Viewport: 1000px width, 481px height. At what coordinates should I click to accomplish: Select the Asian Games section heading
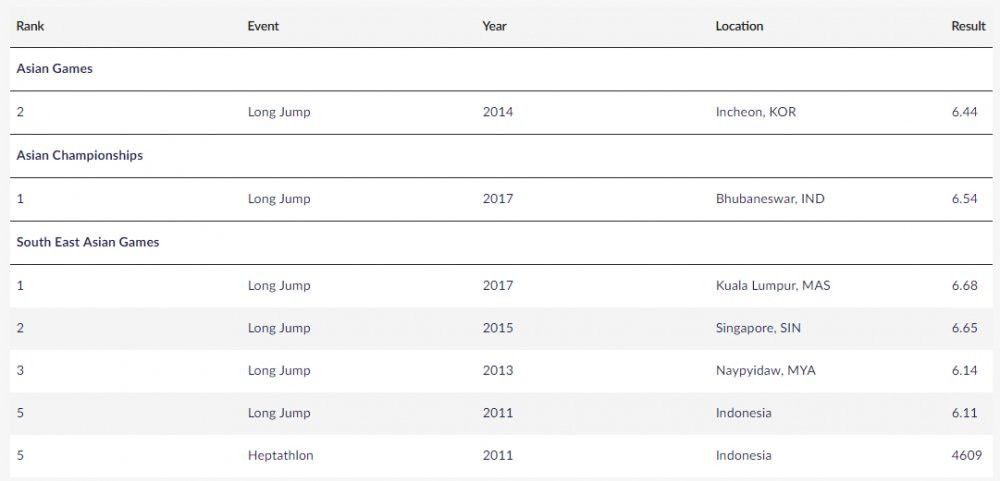tap(54, 69)
